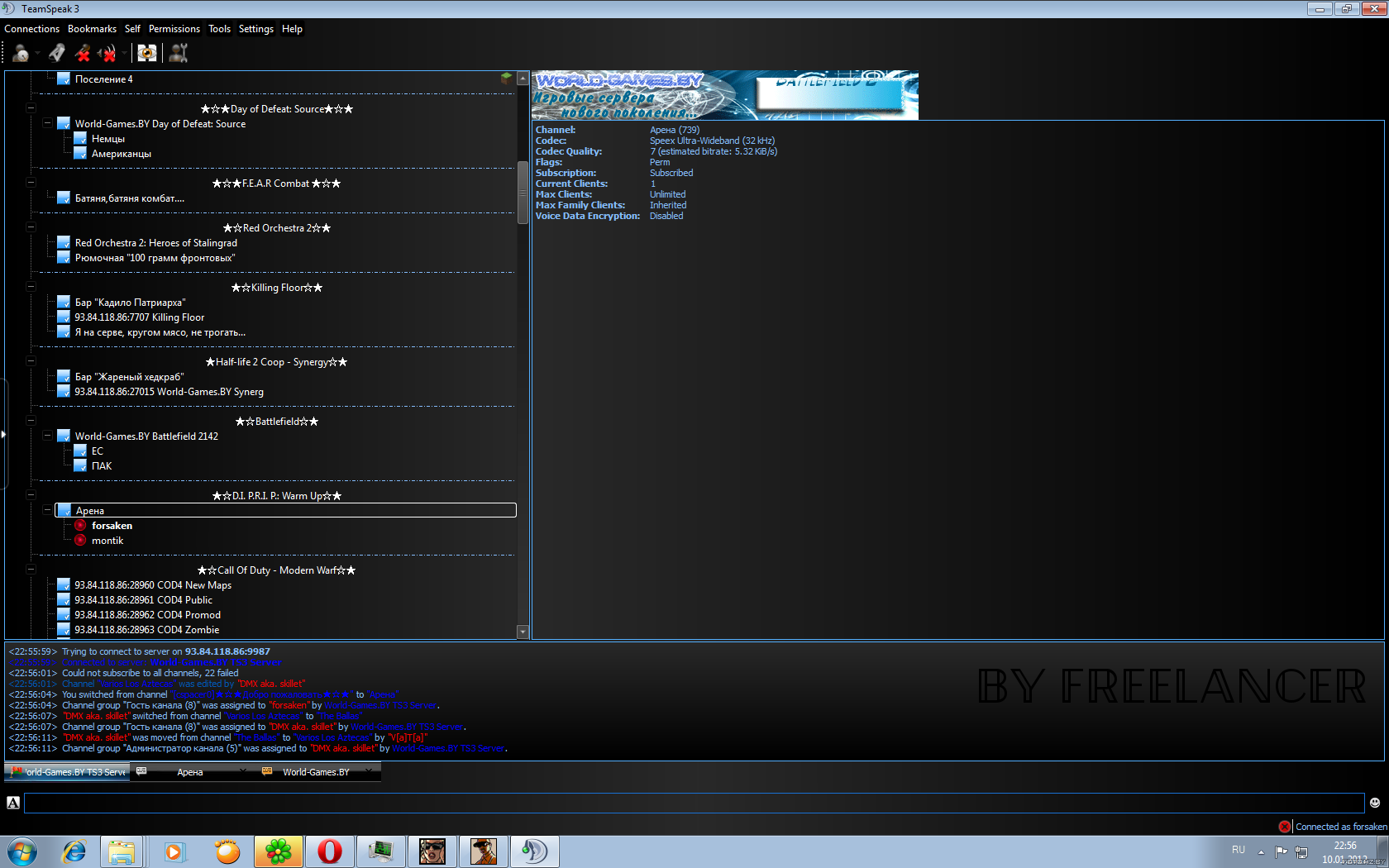Image resolution: width=1389 pixels, height=868 pixels.
Task: Toggle the Mute Speakers toolbar icon
Action: (x=107, y=54)
